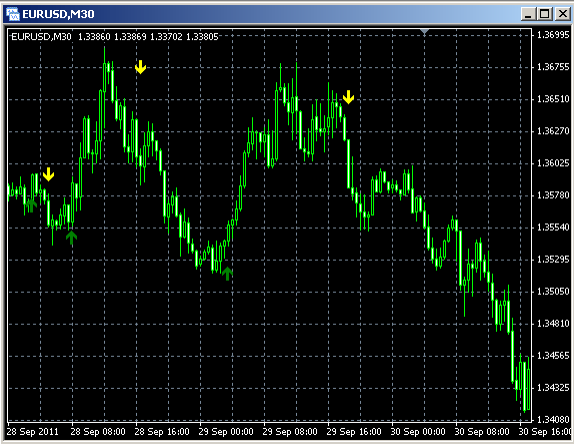This screenshot has height=444, width=574.
Task: Click the price label 1.36510
Action: pyautogui.click(x=553, y=99)
